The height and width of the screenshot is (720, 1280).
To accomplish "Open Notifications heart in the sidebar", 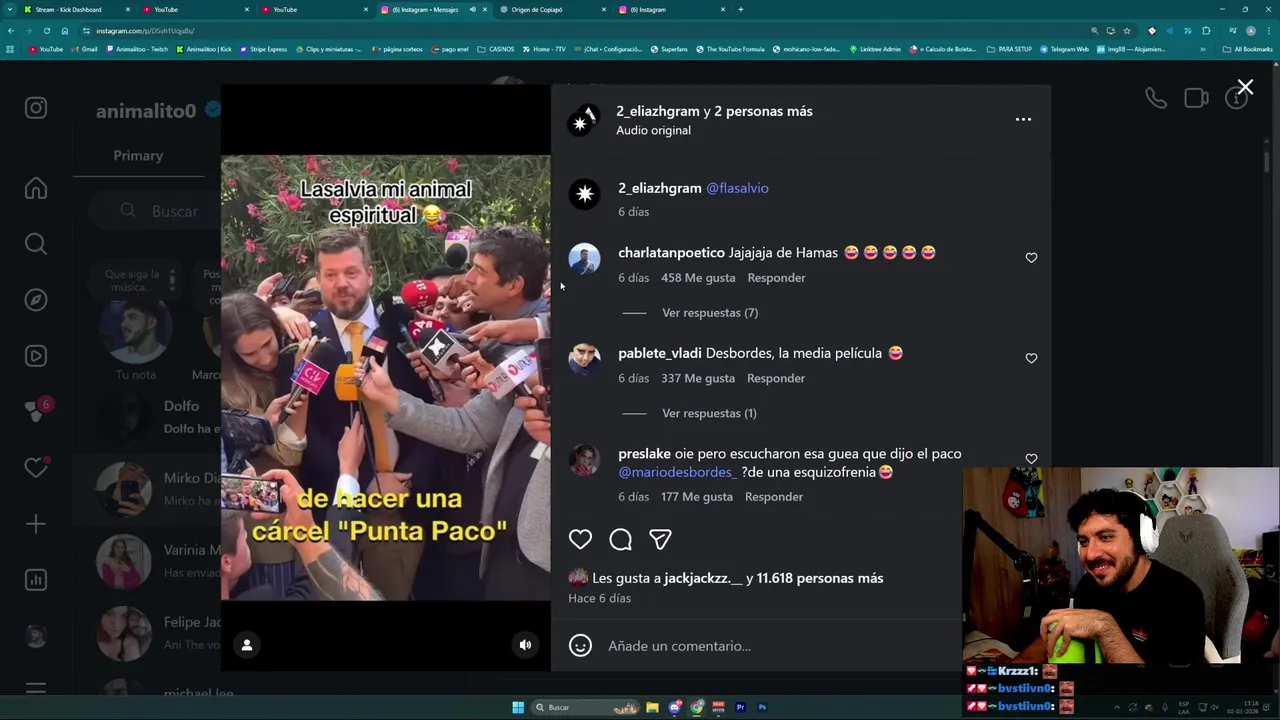I will click(x=36, y=468).
